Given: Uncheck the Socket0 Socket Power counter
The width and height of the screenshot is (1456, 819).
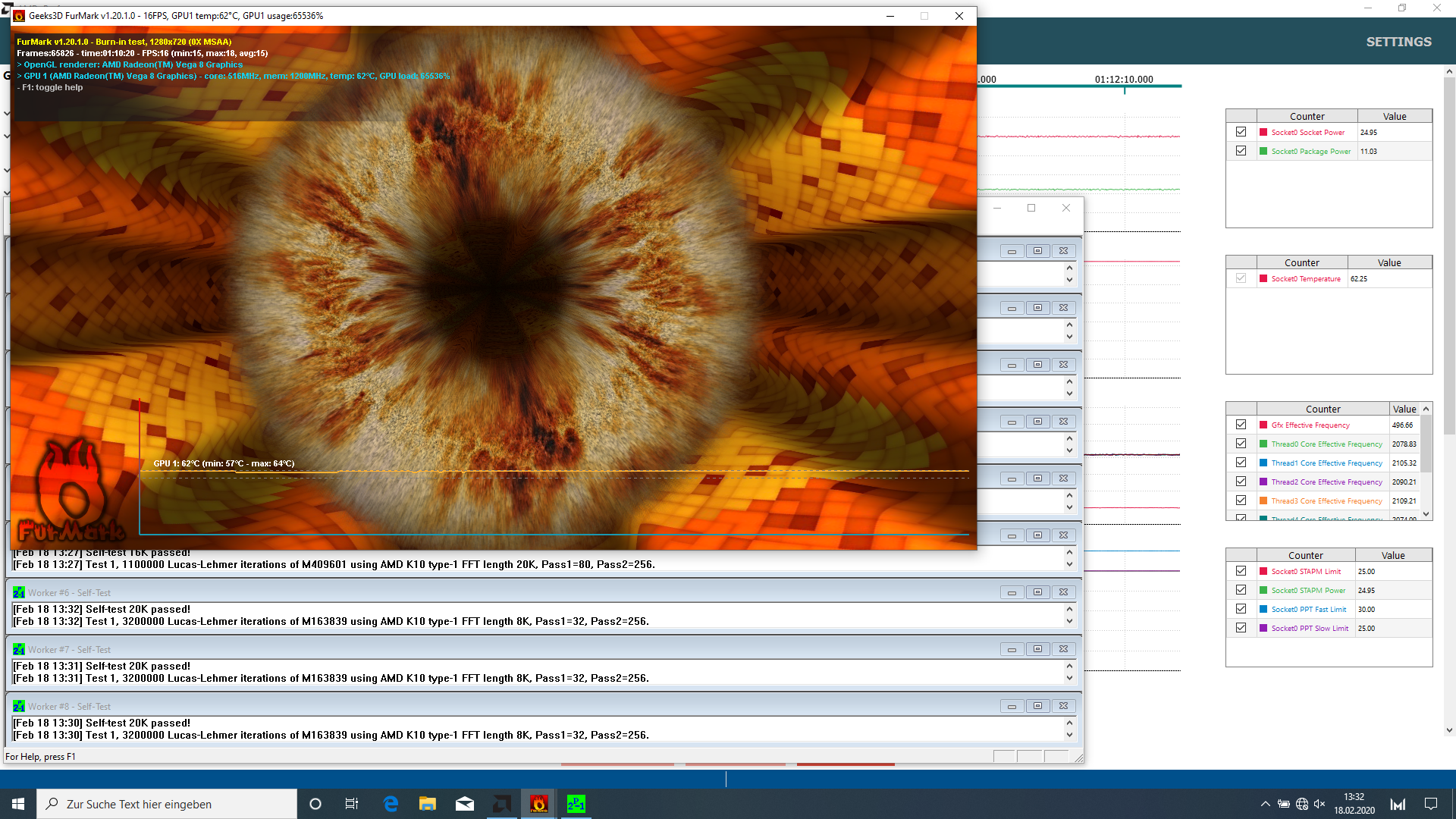Looking at the screenshot, I should pyautogui.click(x=1241, y=132).
